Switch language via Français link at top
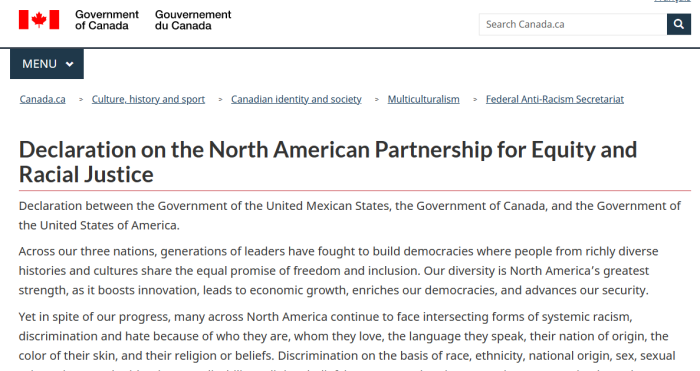This screenshot has width=700, height=371. pos(672,1)
